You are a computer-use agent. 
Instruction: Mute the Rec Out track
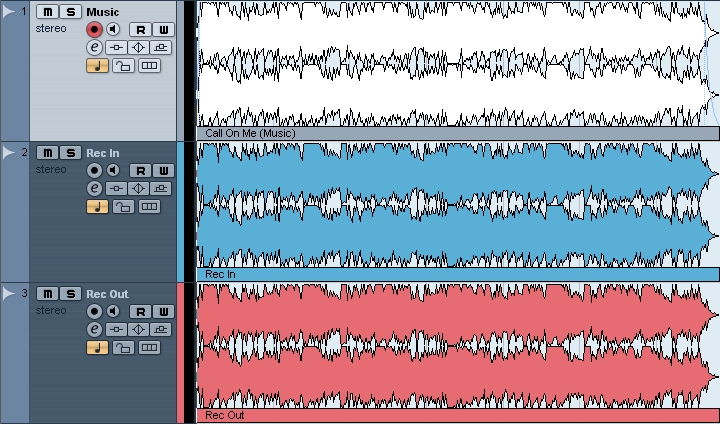click(x=47, y=294)
